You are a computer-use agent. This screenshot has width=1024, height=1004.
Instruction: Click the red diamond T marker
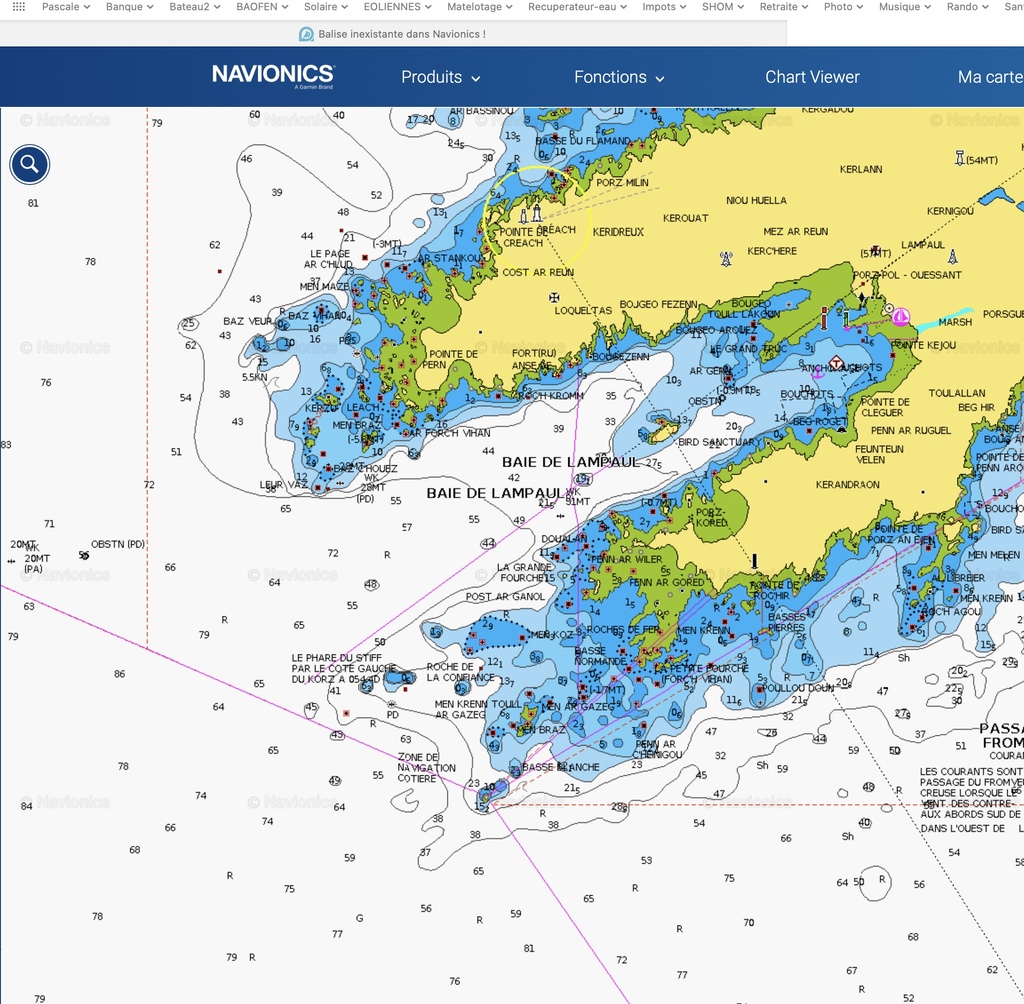(x=836, y=363)
